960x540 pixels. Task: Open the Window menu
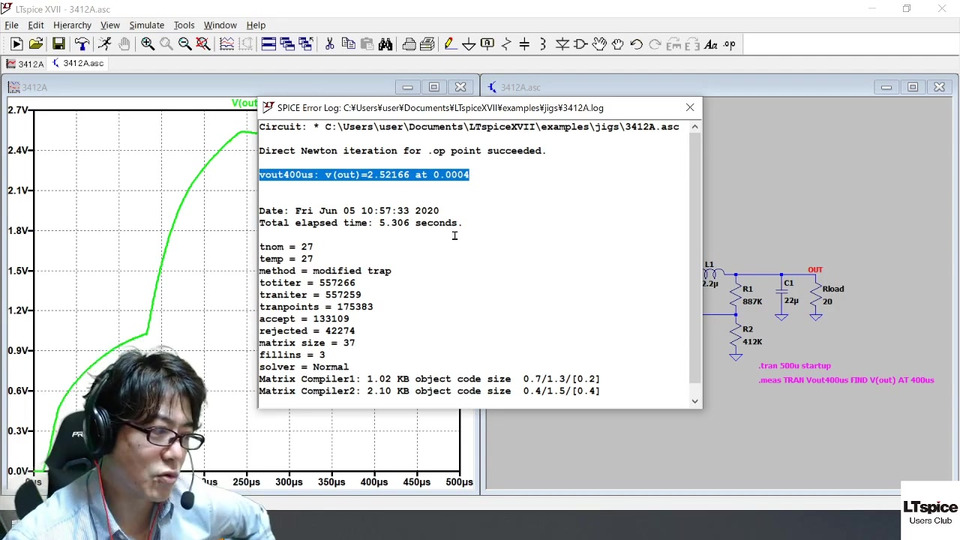coord(220,25)
